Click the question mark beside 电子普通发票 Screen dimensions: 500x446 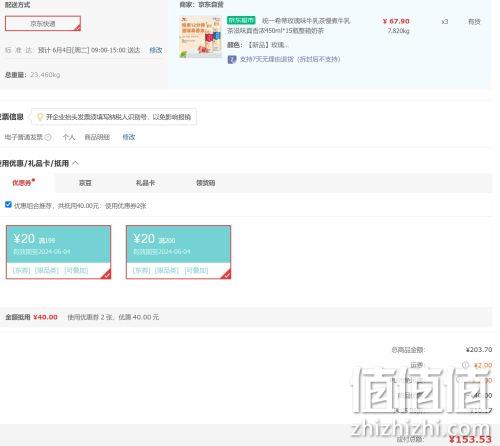tap(48, 137)
